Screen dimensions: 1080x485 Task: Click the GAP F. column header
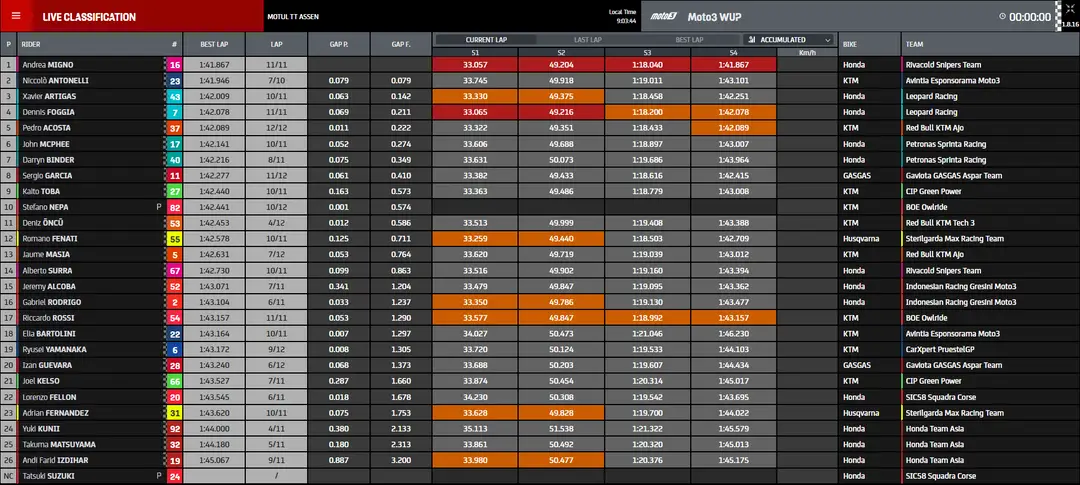(401, 44)
